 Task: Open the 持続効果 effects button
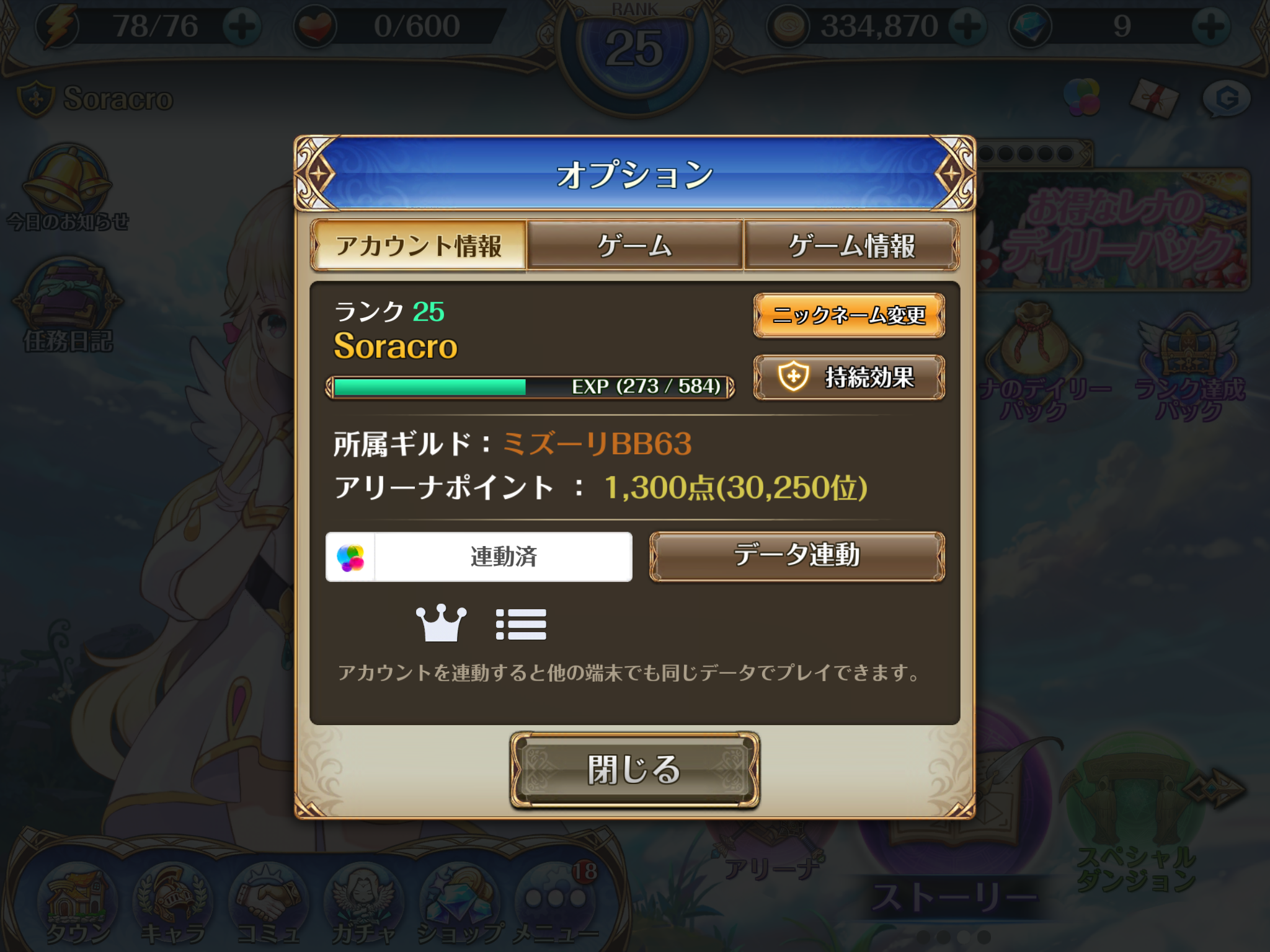click(849, 377)
